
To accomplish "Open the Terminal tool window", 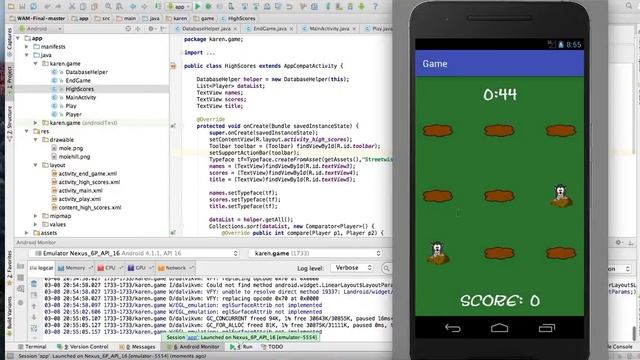I will [x=32, y=347].
